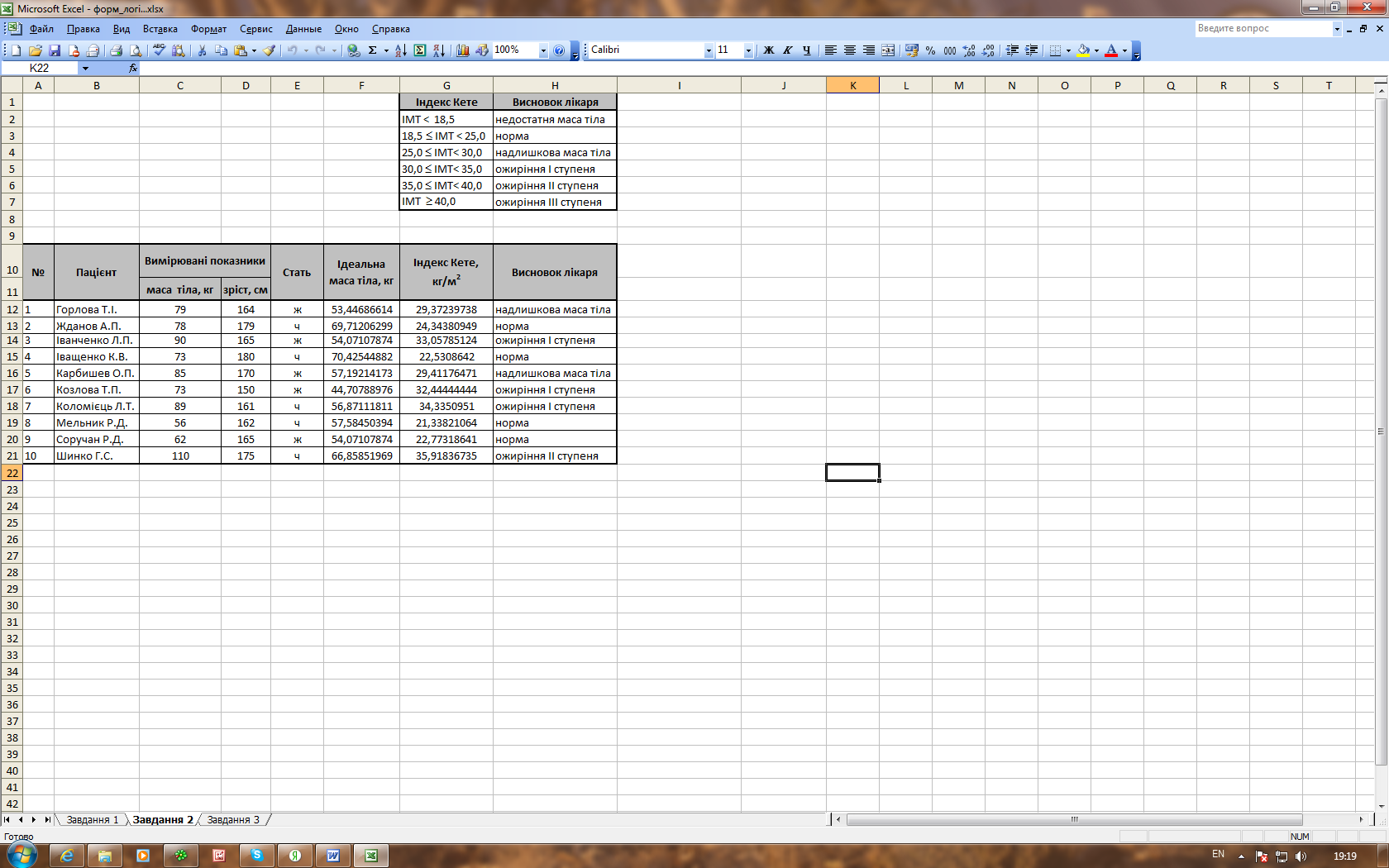The height and width of the screenshot is (868, 1389).
Task: Toggle italic formatting (К)
Action: [x=788, y=50]
